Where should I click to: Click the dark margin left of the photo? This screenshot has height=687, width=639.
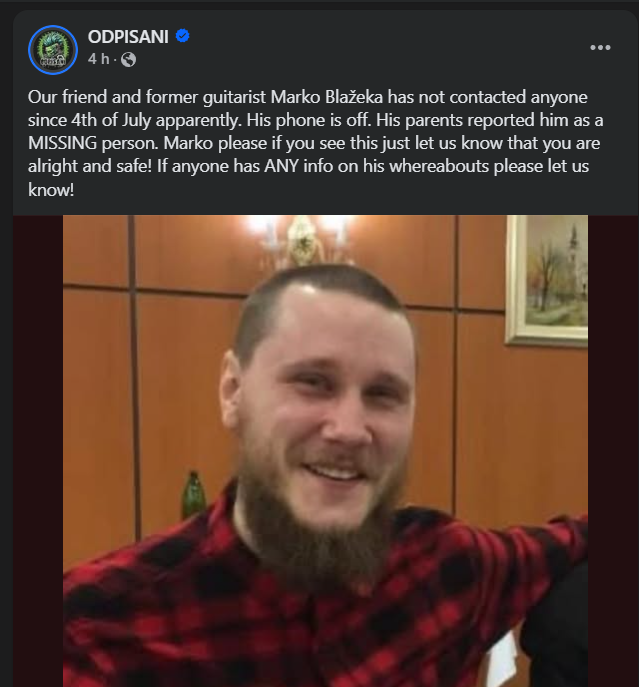pos(38,451)
